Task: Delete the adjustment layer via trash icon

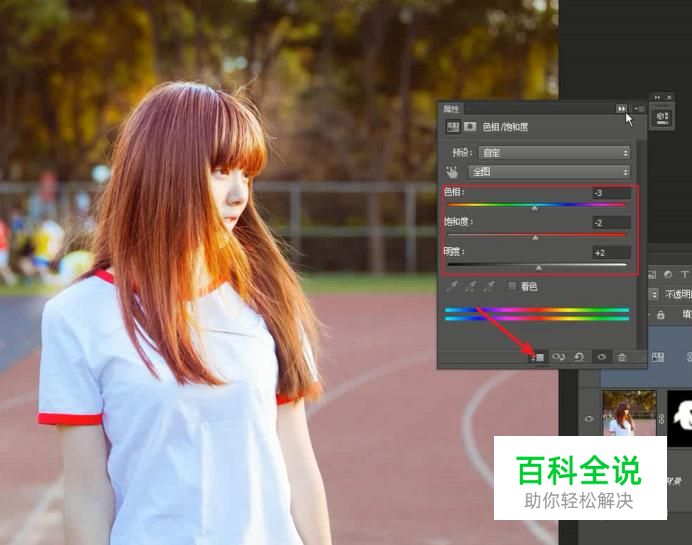Action: (622, 357)
